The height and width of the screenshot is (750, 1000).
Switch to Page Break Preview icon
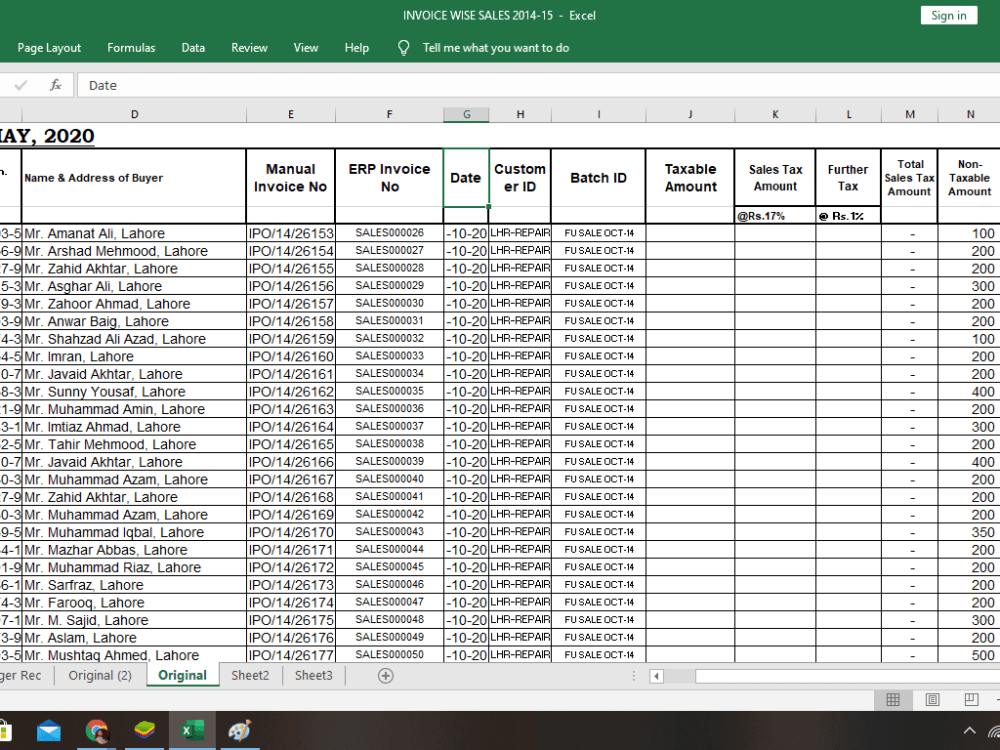971,700
